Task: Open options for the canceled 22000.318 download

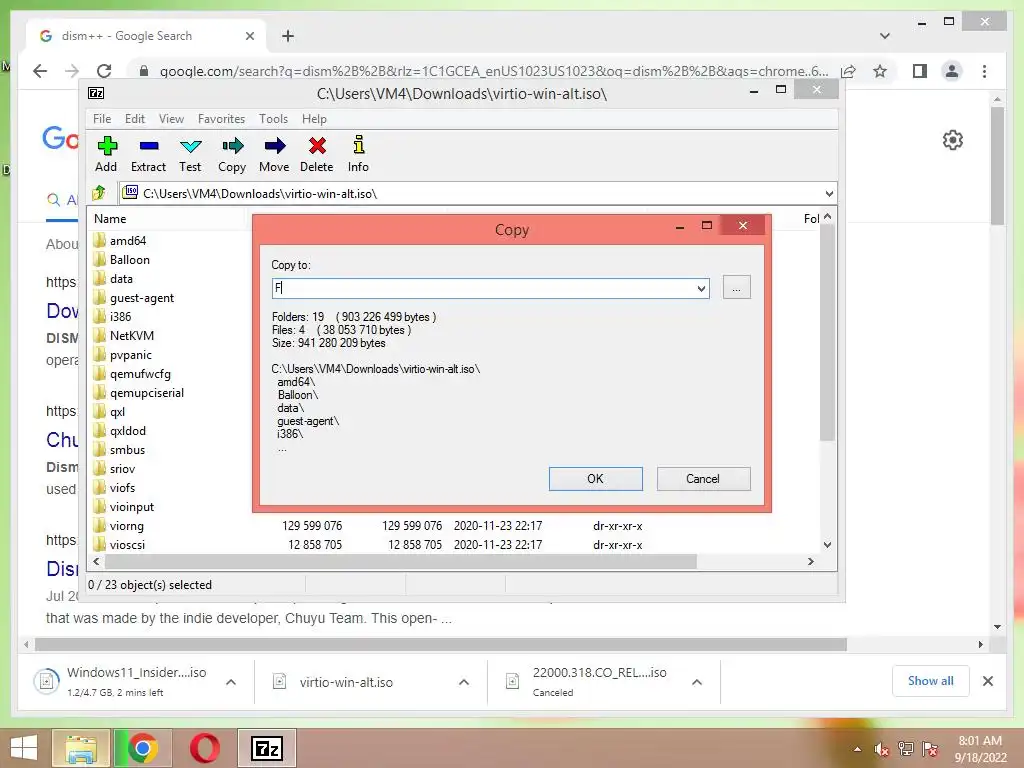Action: tap(697, 682)
